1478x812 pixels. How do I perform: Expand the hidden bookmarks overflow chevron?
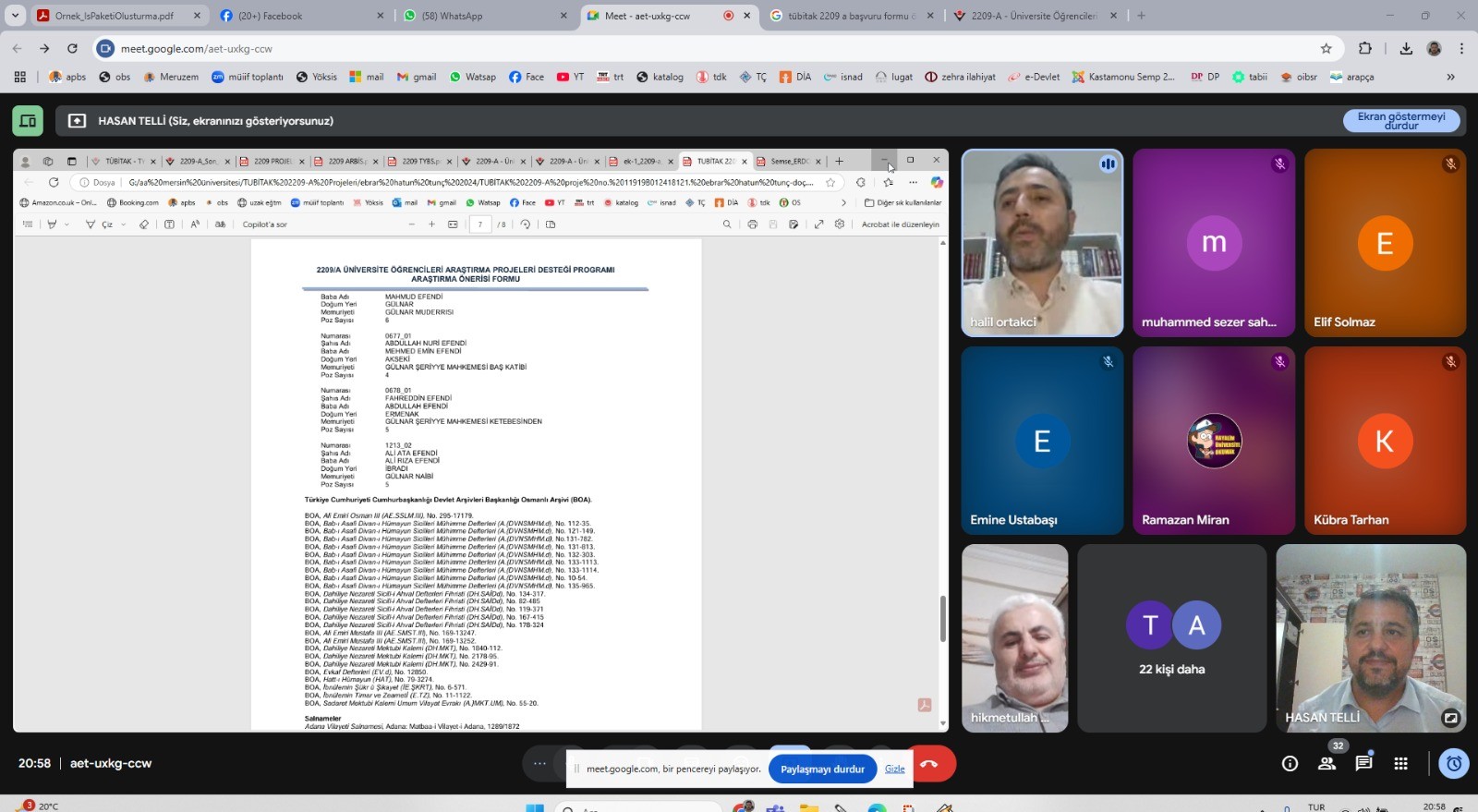click(x=1450, y=78)
